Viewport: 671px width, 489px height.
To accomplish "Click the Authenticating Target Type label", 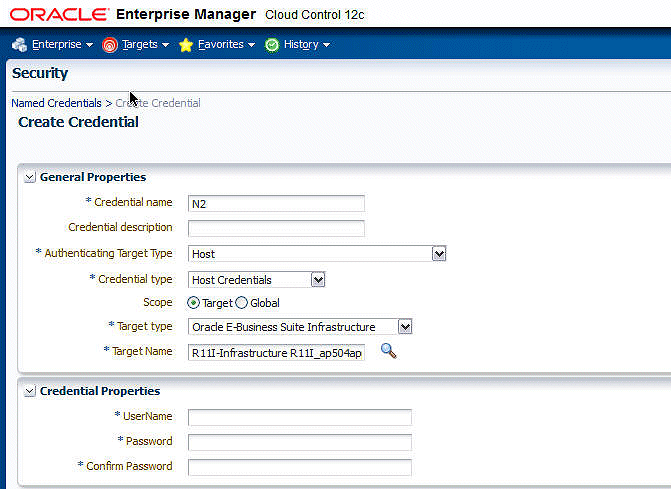I will click(108, 253).
